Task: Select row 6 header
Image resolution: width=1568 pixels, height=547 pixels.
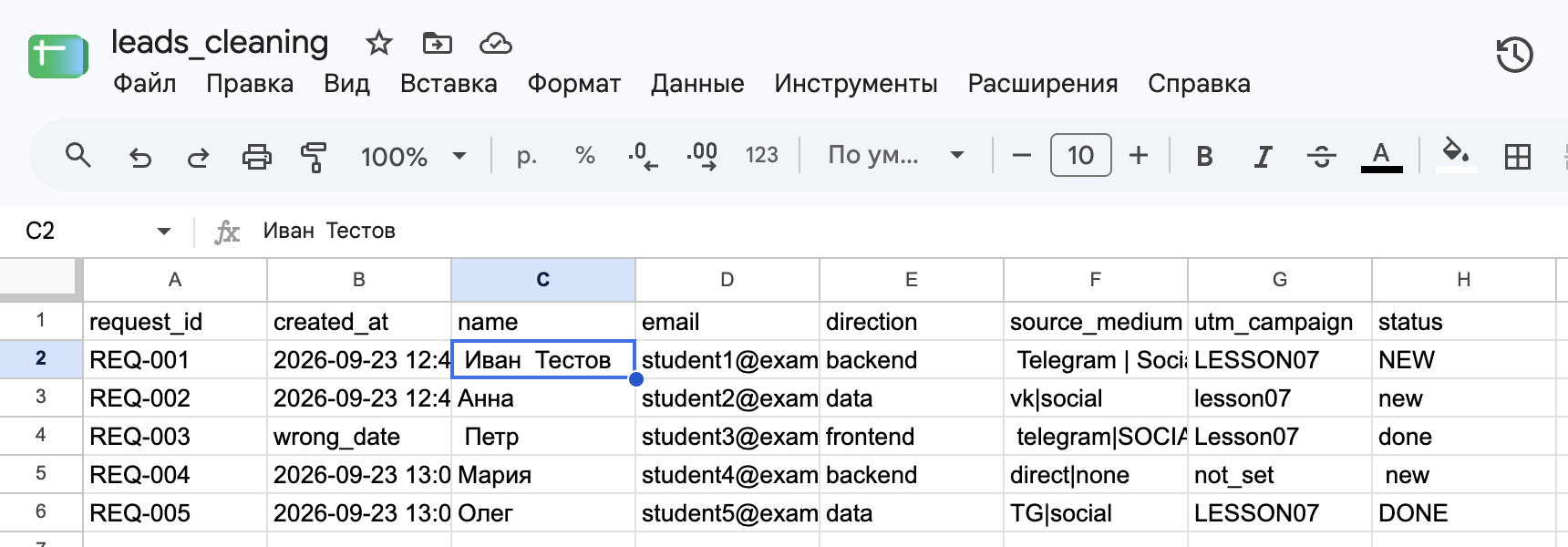Action: 40,512
